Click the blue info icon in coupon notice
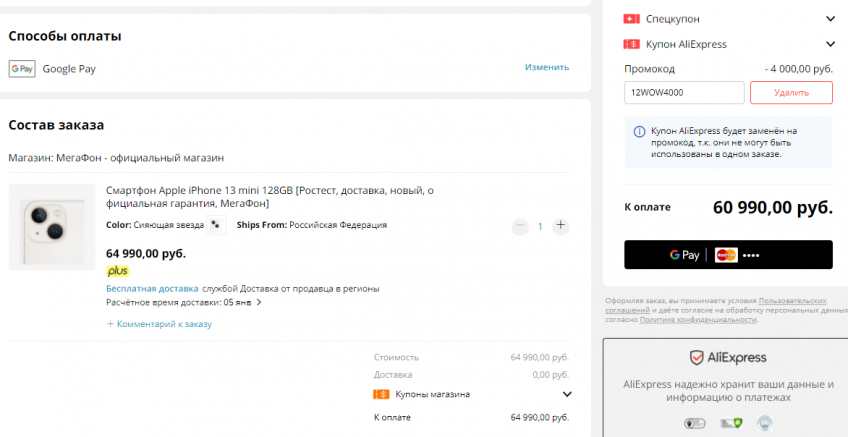Image resolution: width=848 pixels, height=437 pixels. pyautogui.click(x=639, y=131)
